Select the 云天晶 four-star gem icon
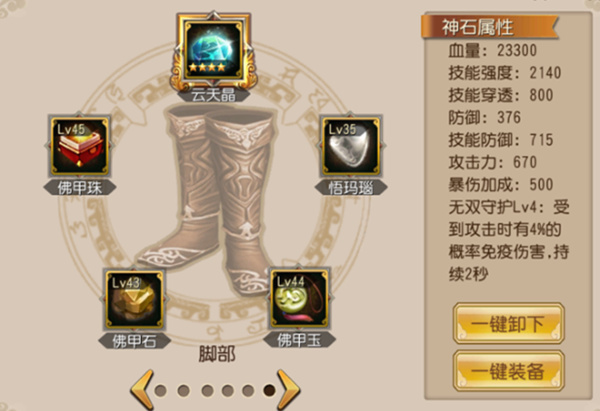Viewport: 600px width, 411px height. tap(213, 49)
